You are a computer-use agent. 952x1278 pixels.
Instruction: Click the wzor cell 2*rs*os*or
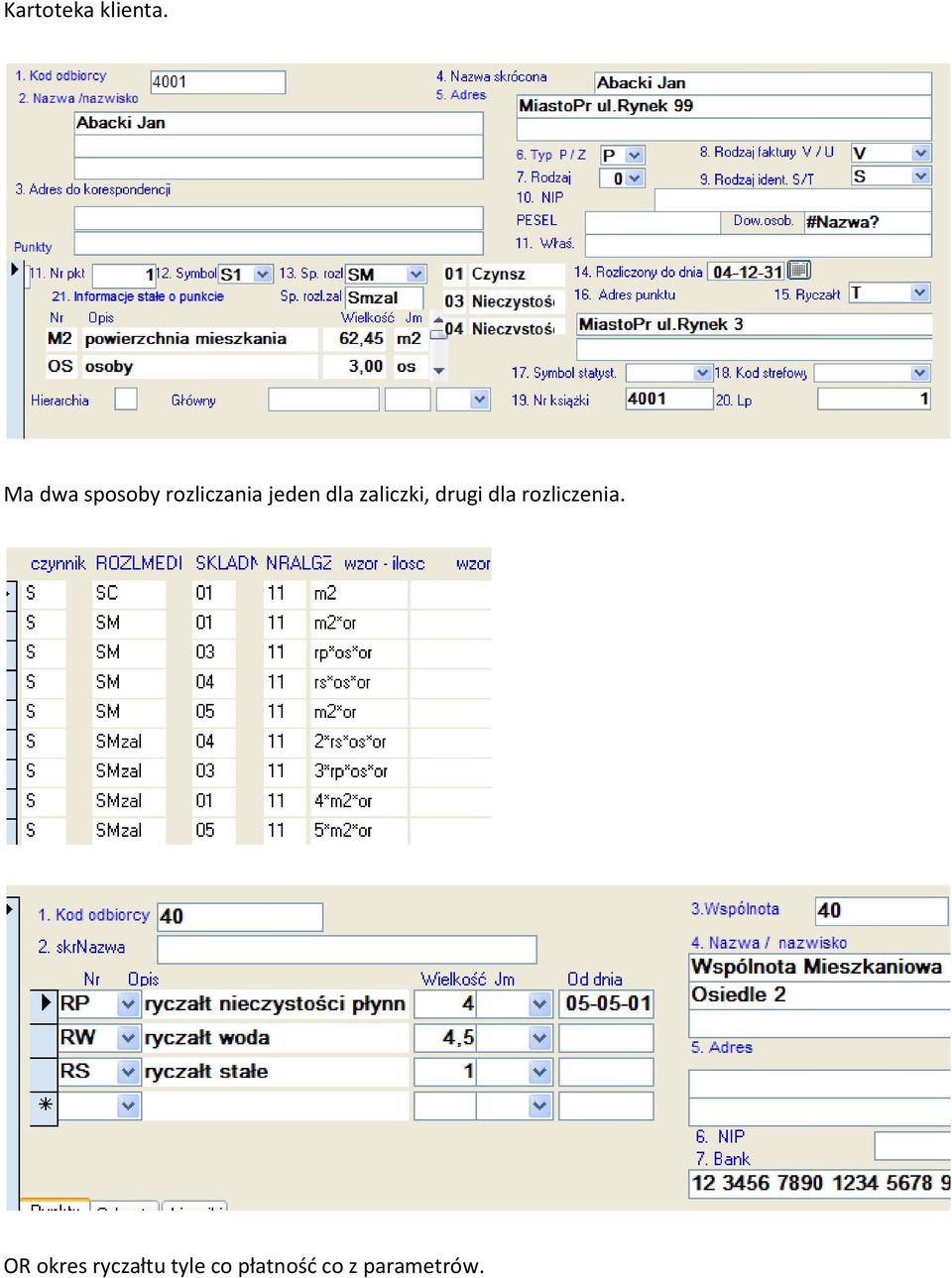(x=359, y=742)
